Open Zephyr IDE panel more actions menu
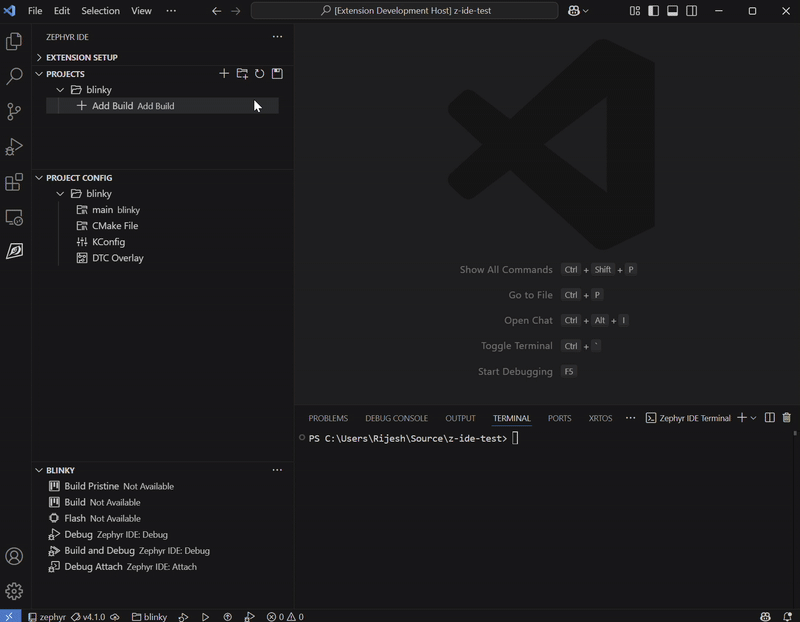The image size is (800, 622). coord(277,37)
